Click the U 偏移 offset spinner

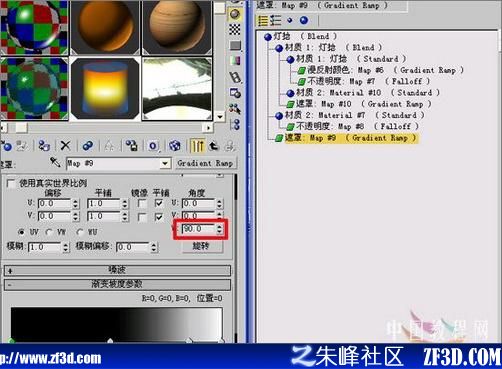pyautogui.click(x=76, y=204)
